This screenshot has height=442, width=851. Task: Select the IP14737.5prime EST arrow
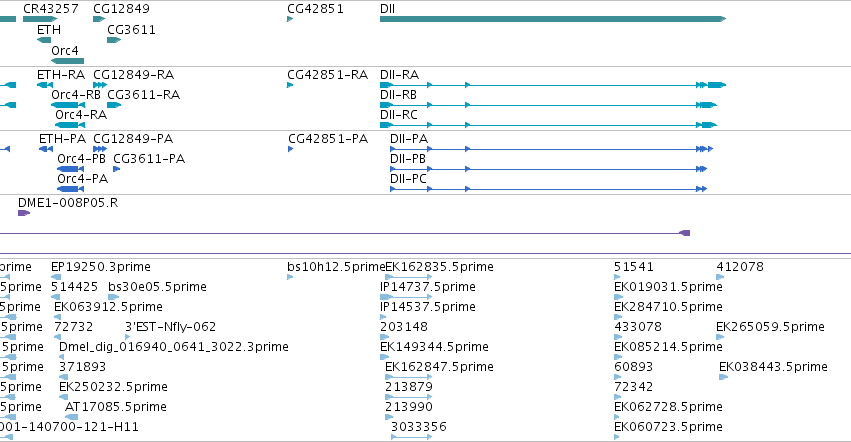(406, 297)
